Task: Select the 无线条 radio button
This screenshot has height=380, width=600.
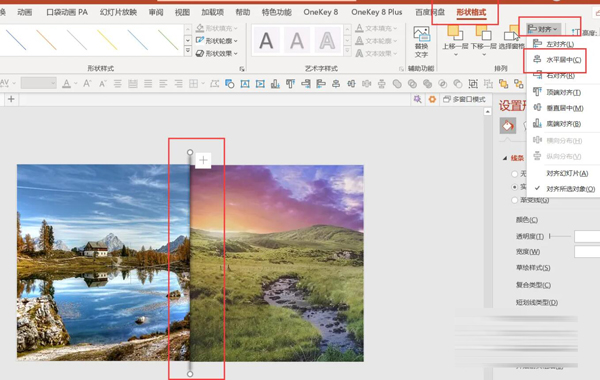Action: coord(515,174)
